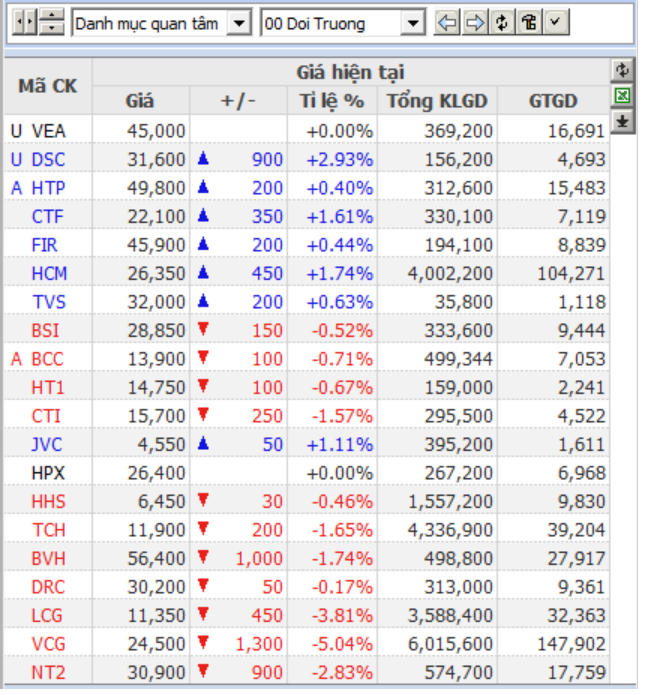648x695 pixels.
Task: Select the CTI stock code
Action: tap(46, 416)
